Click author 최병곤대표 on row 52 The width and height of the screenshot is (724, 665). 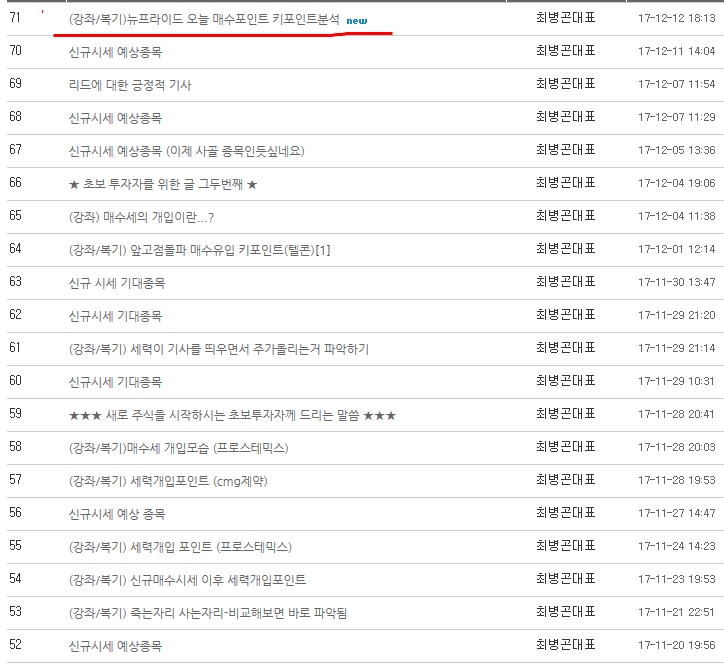[x=566, y=645]
